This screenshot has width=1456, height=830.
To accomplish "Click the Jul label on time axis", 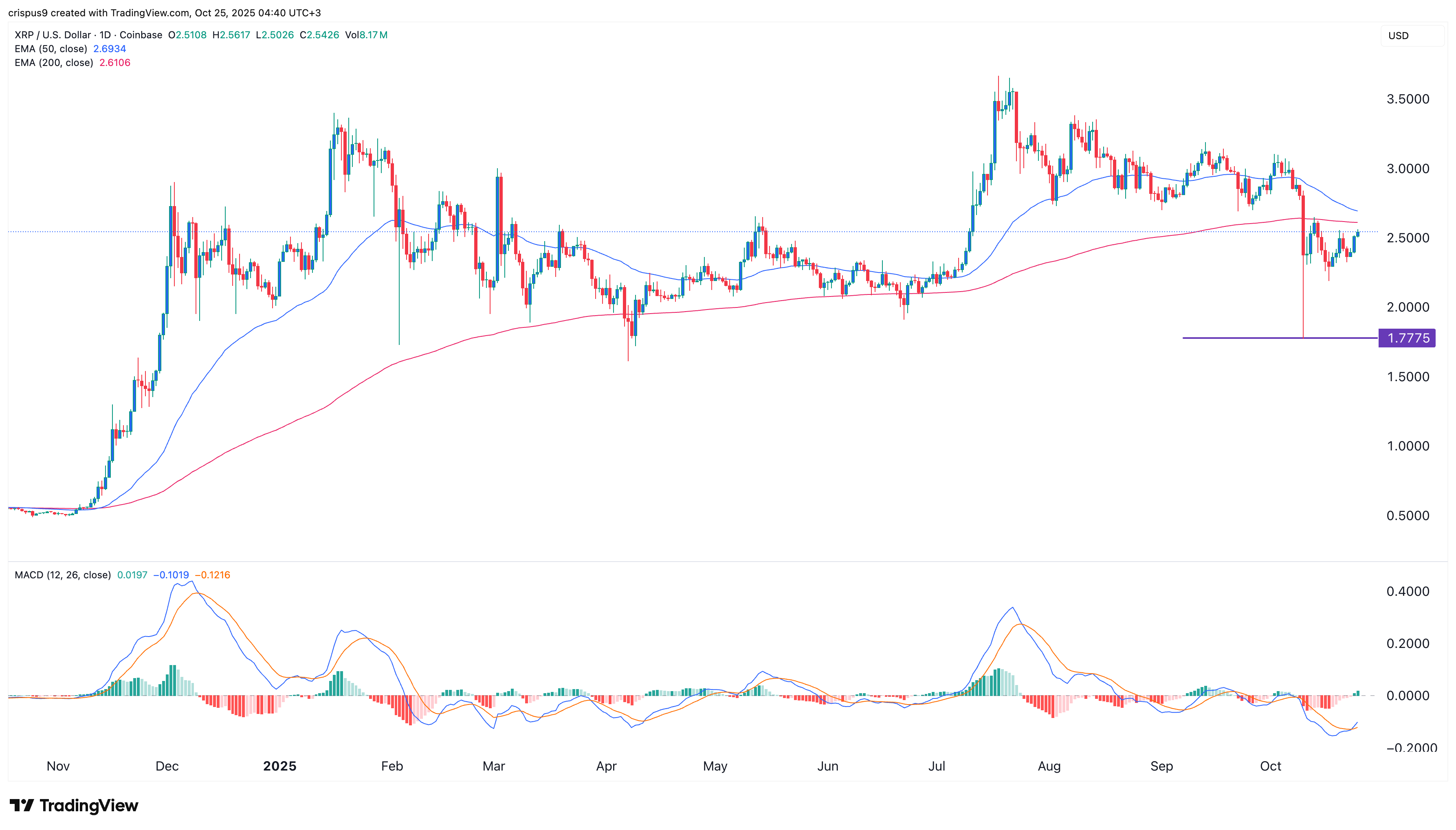I will [x=936, y=766].
